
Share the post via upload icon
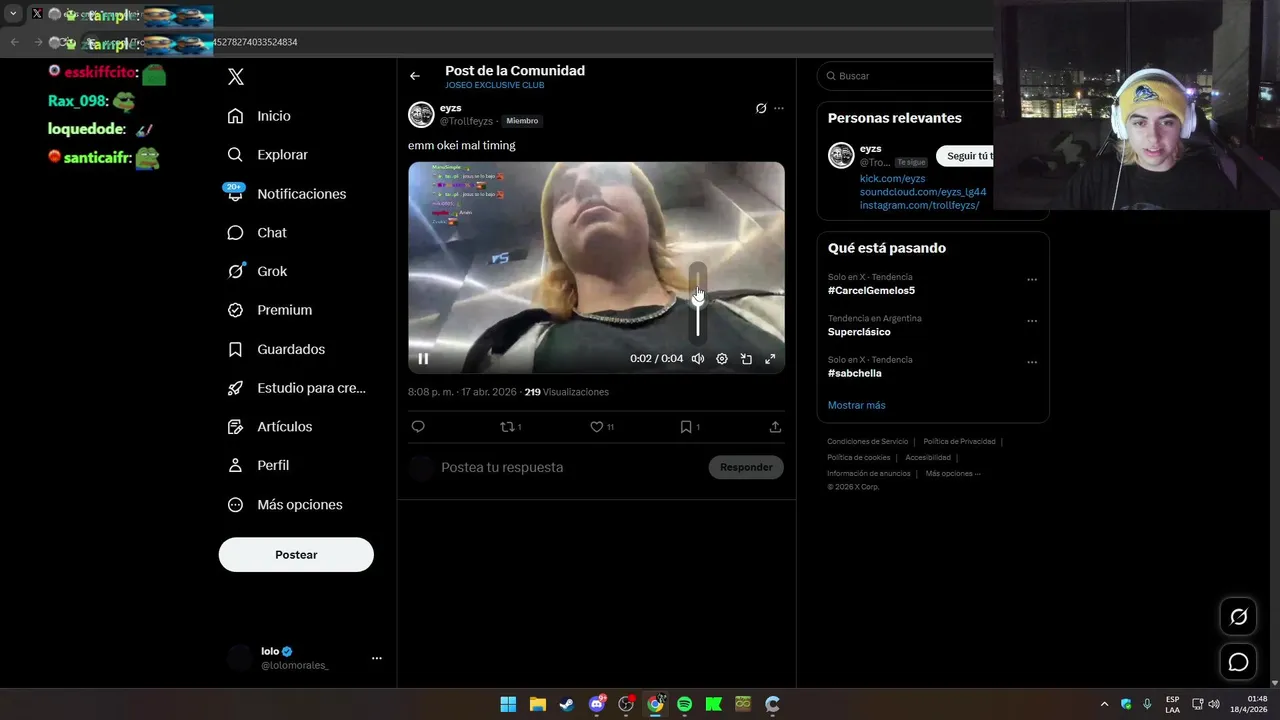pyautogui.click(x=775, y=427)
